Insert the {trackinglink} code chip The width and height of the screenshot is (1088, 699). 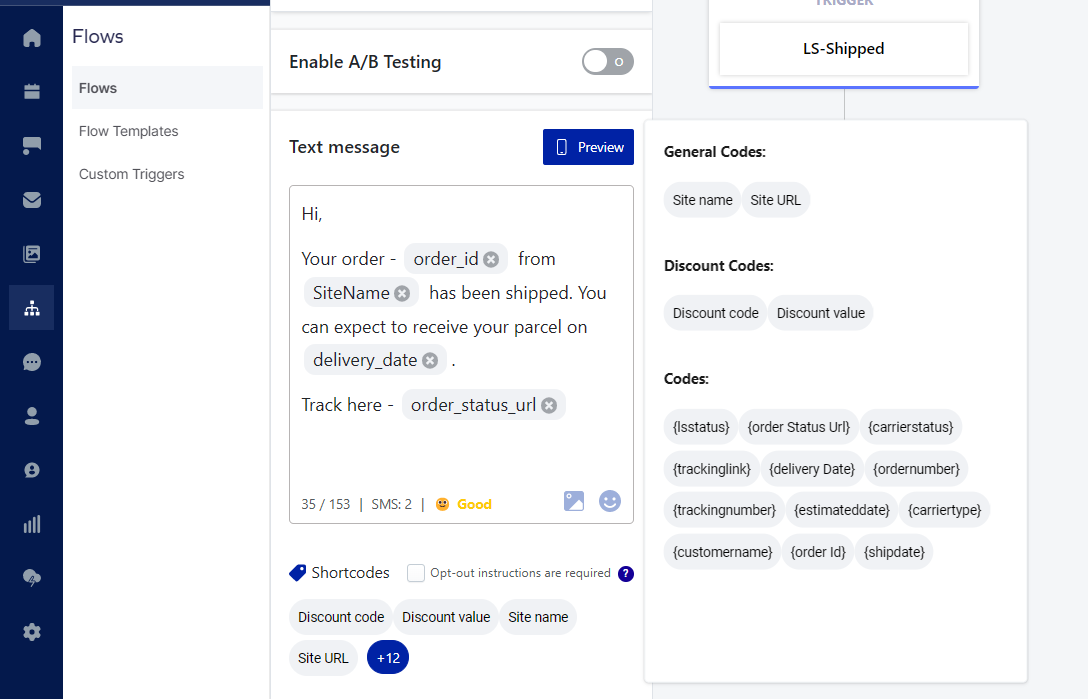coord(711,468)
